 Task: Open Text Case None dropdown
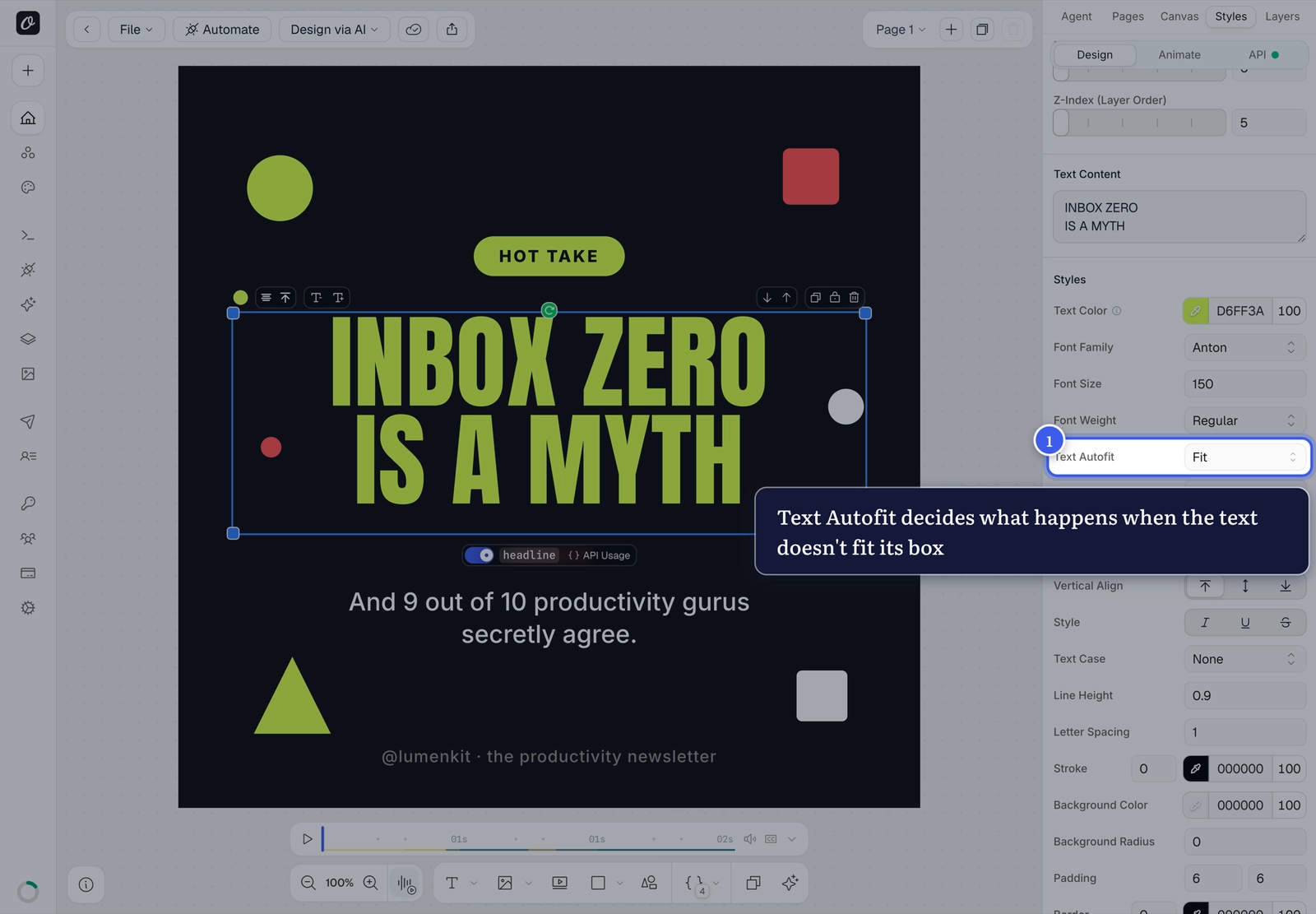coord(1244,659)
